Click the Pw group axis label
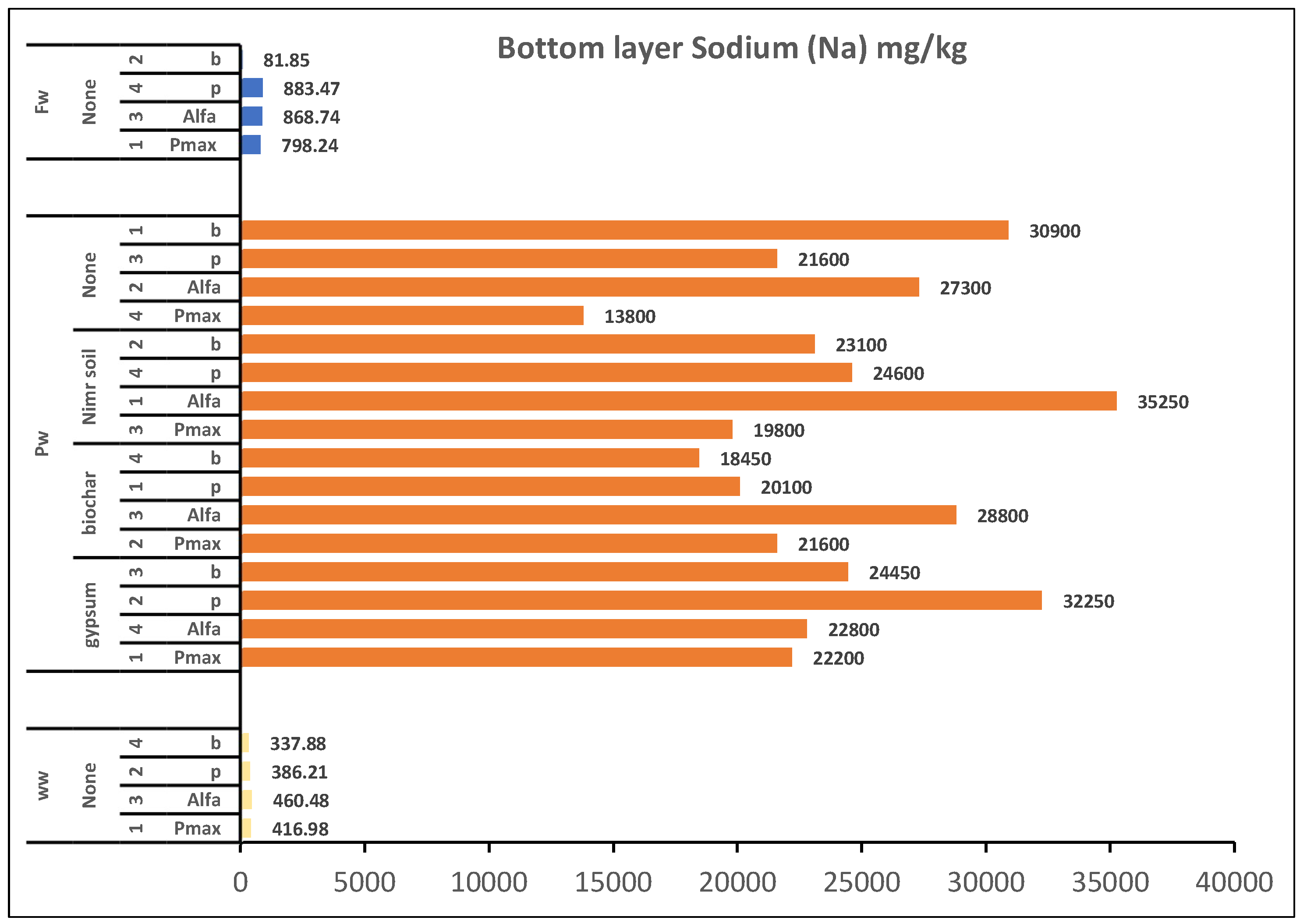 pos(42,443)
